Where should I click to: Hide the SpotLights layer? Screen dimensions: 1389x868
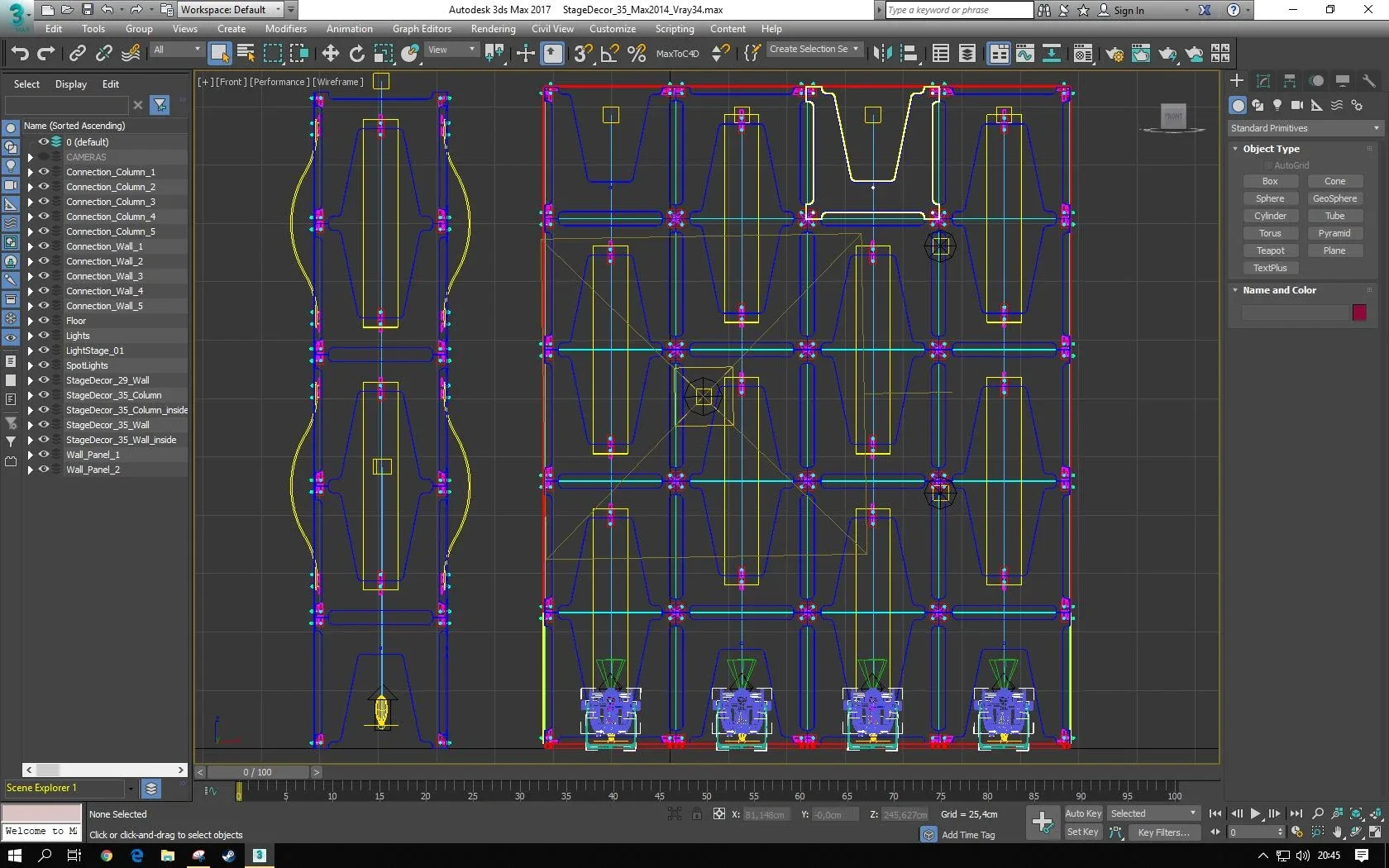(44, 365)
